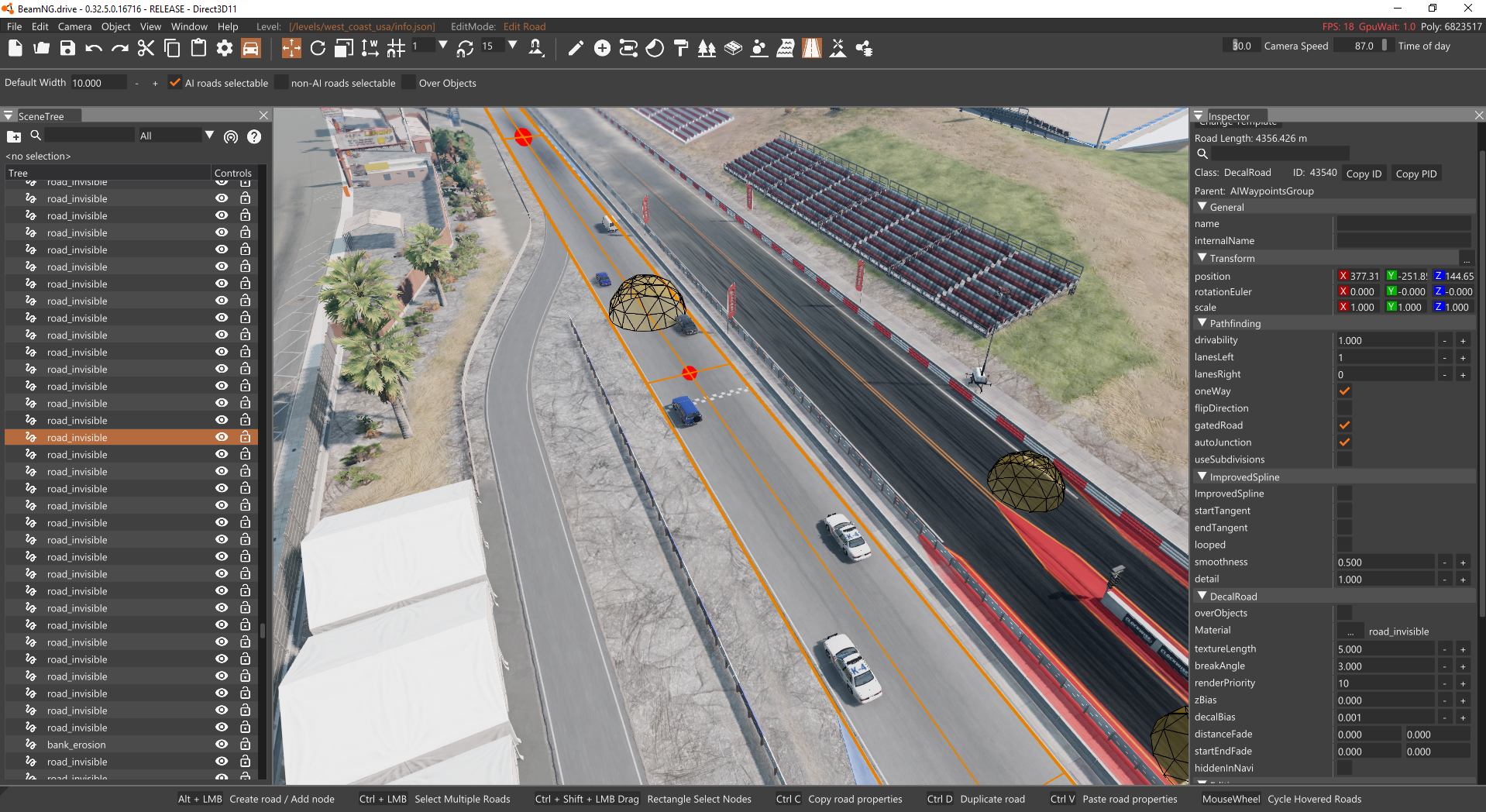Viewport: 1486px width, 812px height.
Task: Click the orange car vehicle icon
Action: (251, 48)
